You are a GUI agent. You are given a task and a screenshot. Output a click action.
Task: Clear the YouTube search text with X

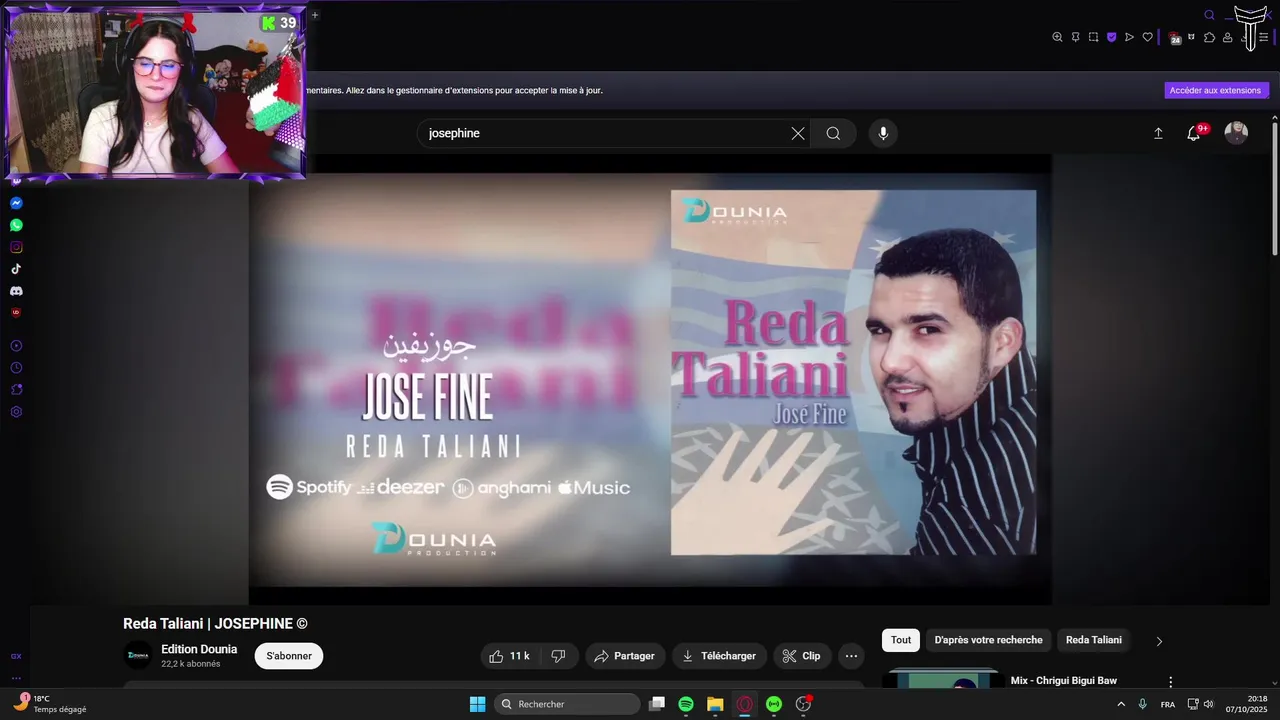(798, 133)
